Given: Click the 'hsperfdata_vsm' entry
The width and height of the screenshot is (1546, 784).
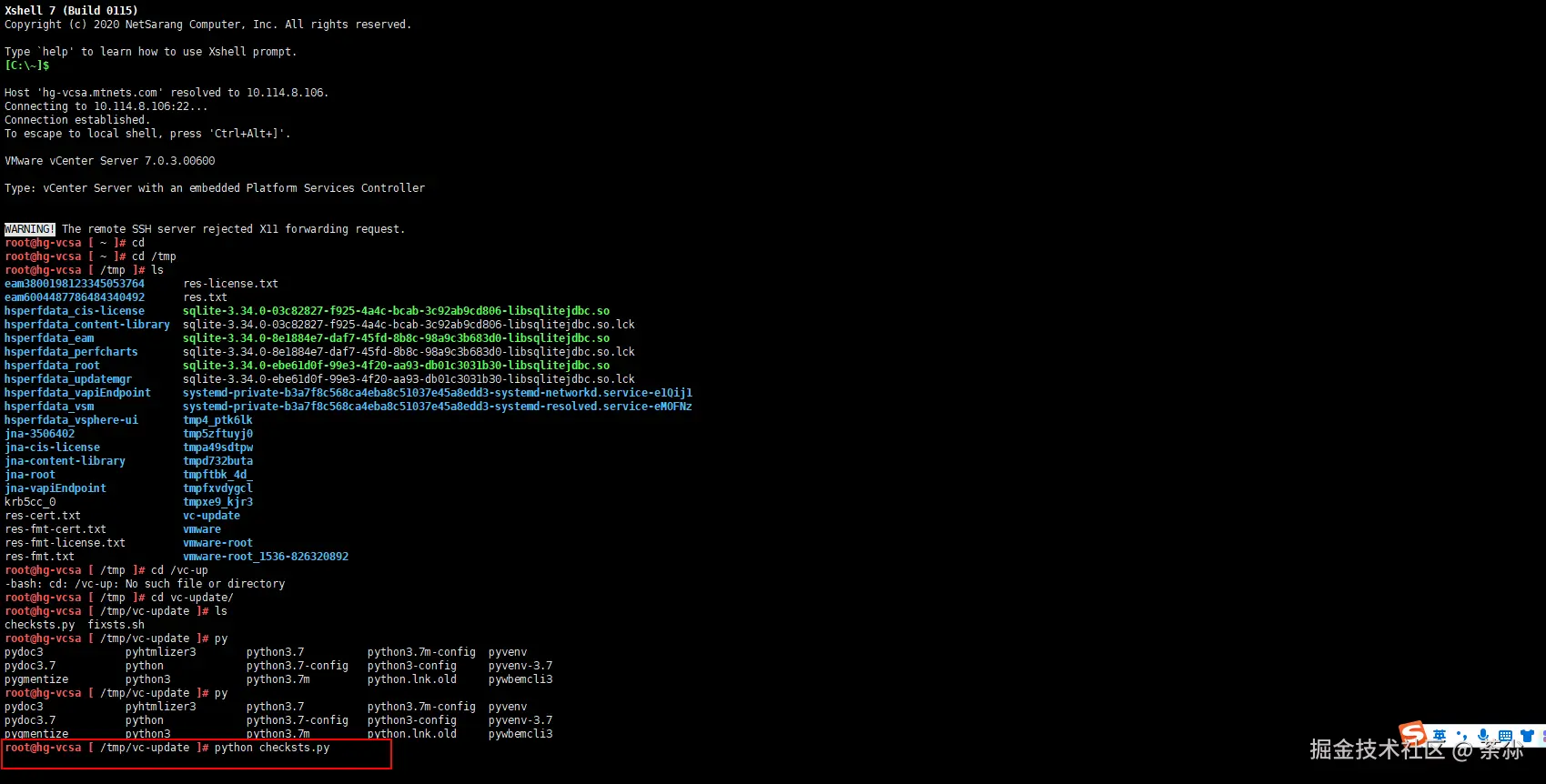Looking at the screenshot, I should [x=49, y=407].
